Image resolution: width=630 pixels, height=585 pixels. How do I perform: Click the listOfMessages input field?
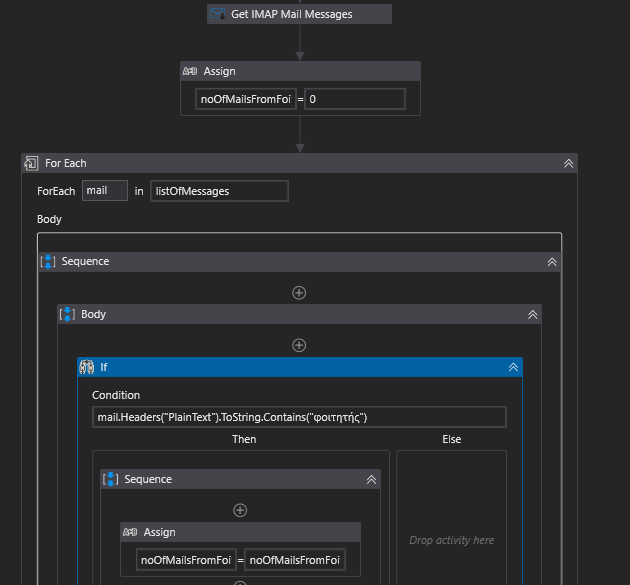coord(219,191)
